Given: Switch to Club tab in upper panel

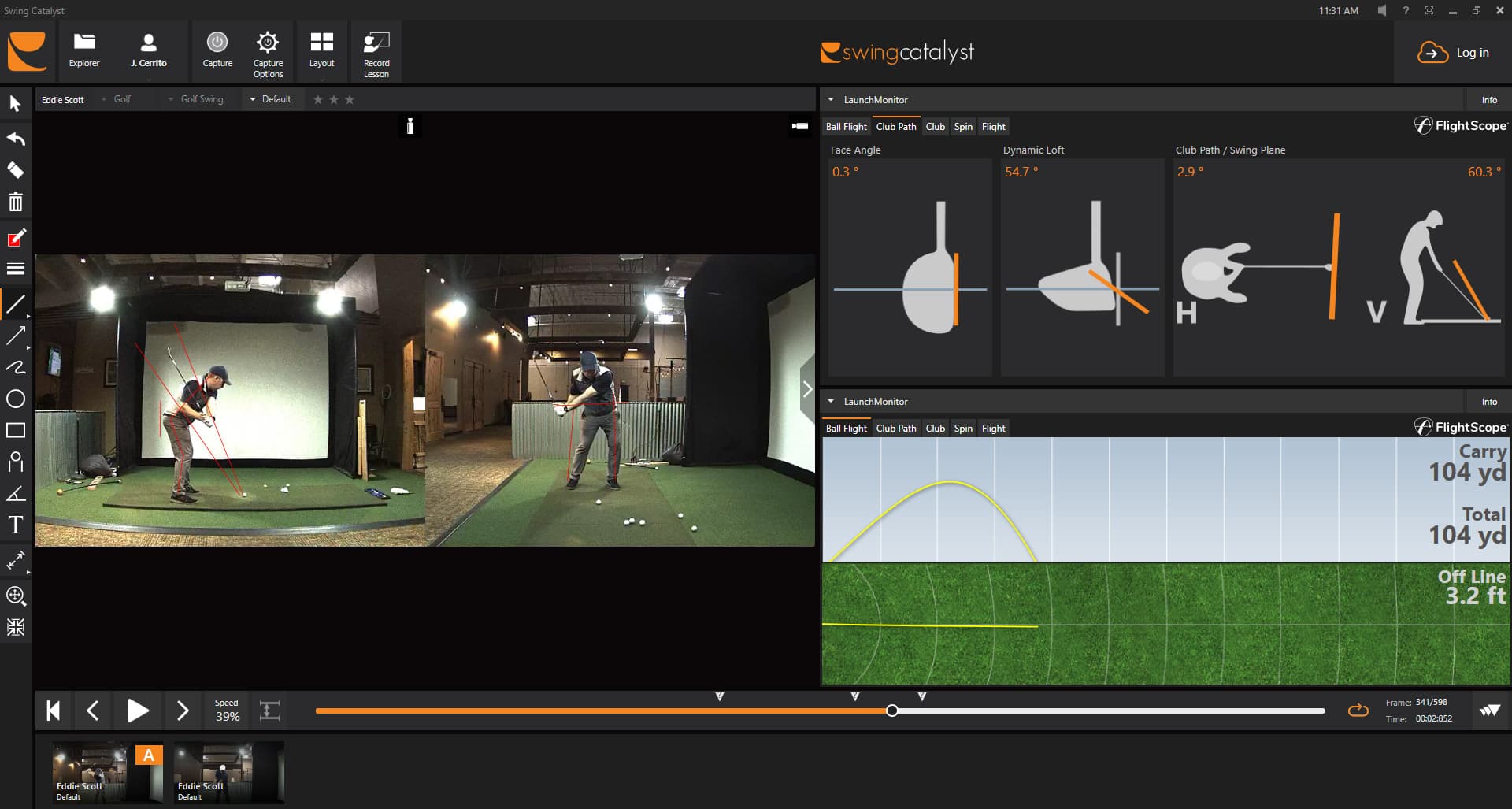Looking at the screenshot, I should tap(935, 127).
